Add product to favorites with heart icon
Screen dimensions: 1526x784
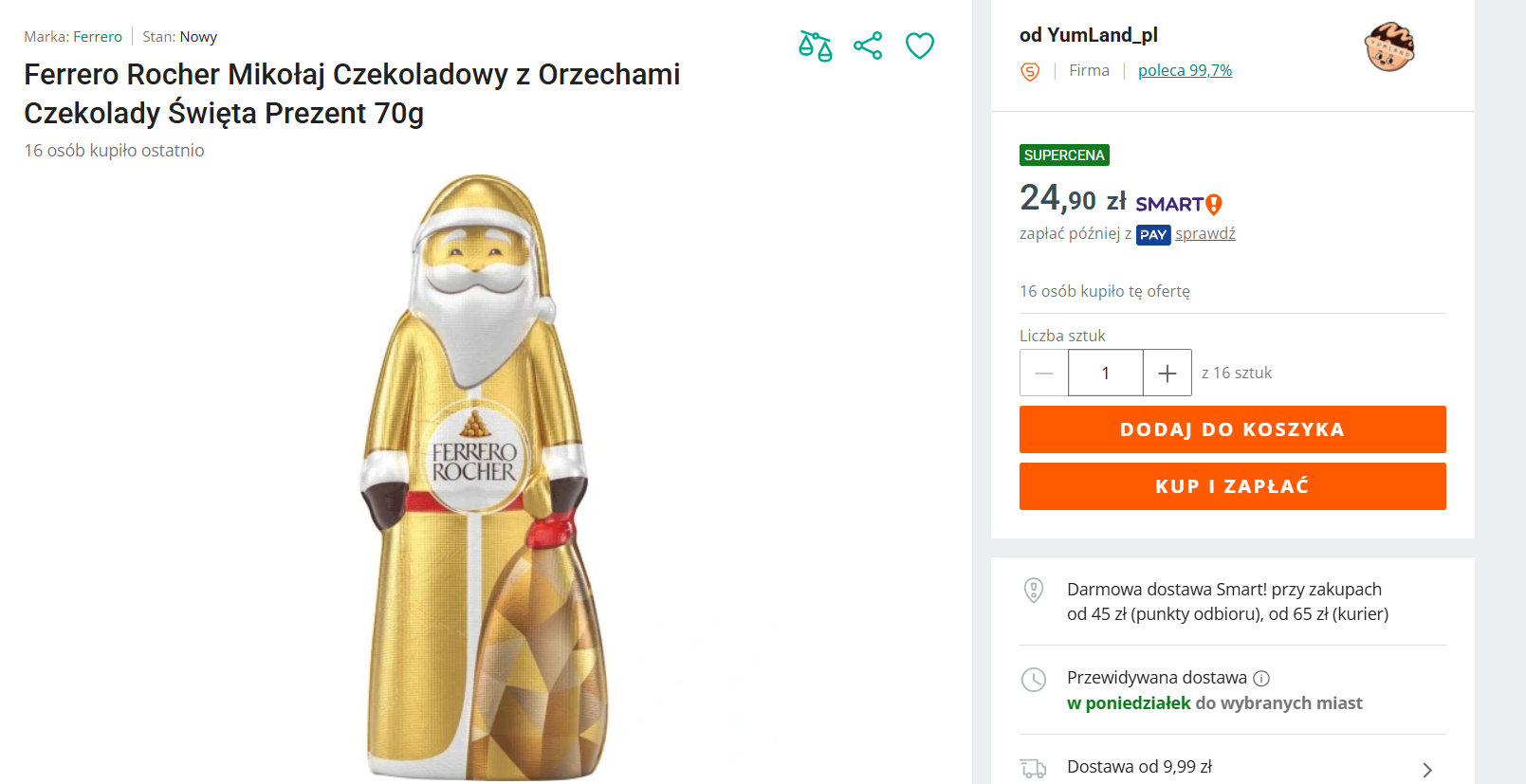[920, 46]
